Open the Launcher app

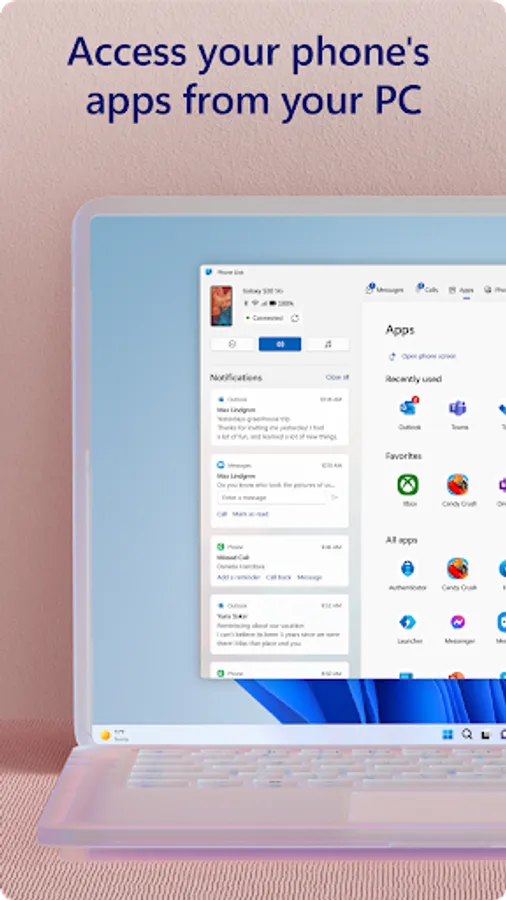409,628
